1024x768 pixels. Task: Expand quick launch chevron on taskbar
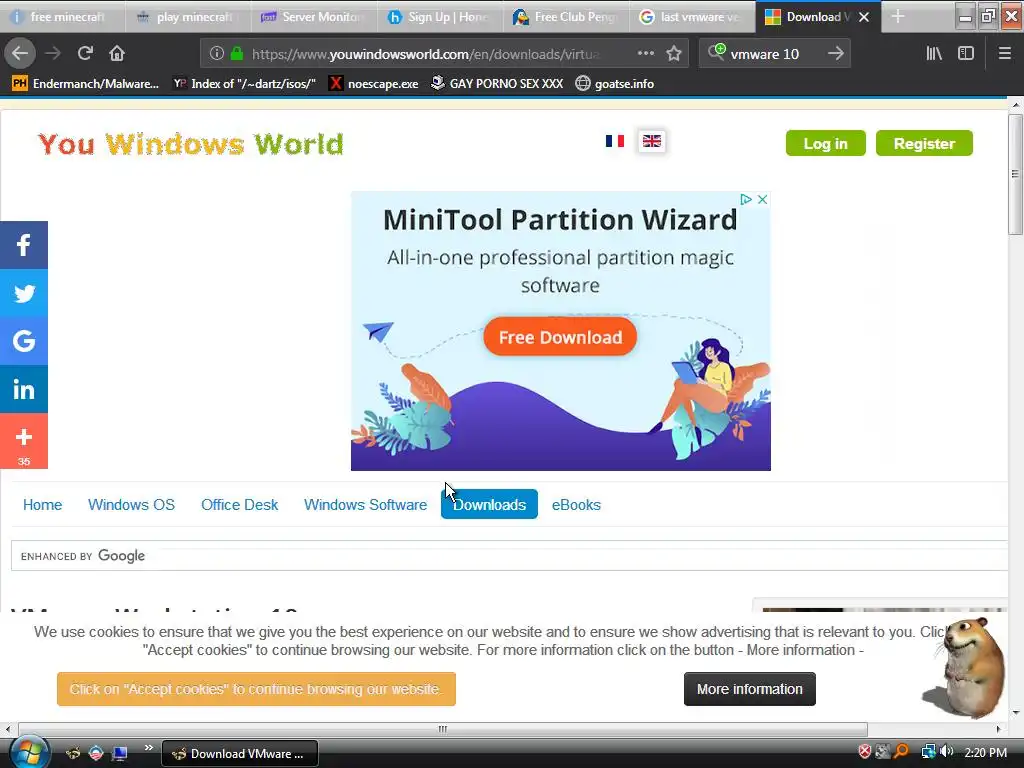click(148, 748)
